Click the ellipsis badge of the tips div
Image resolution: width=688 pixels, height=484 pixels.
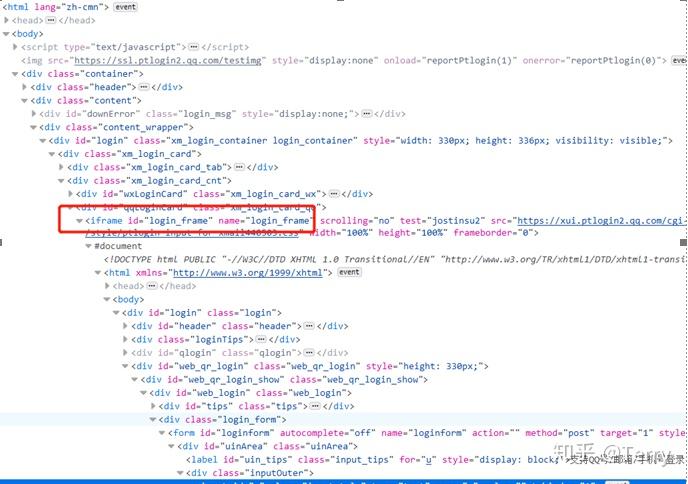pyautogui.click(x=315, y=406)
